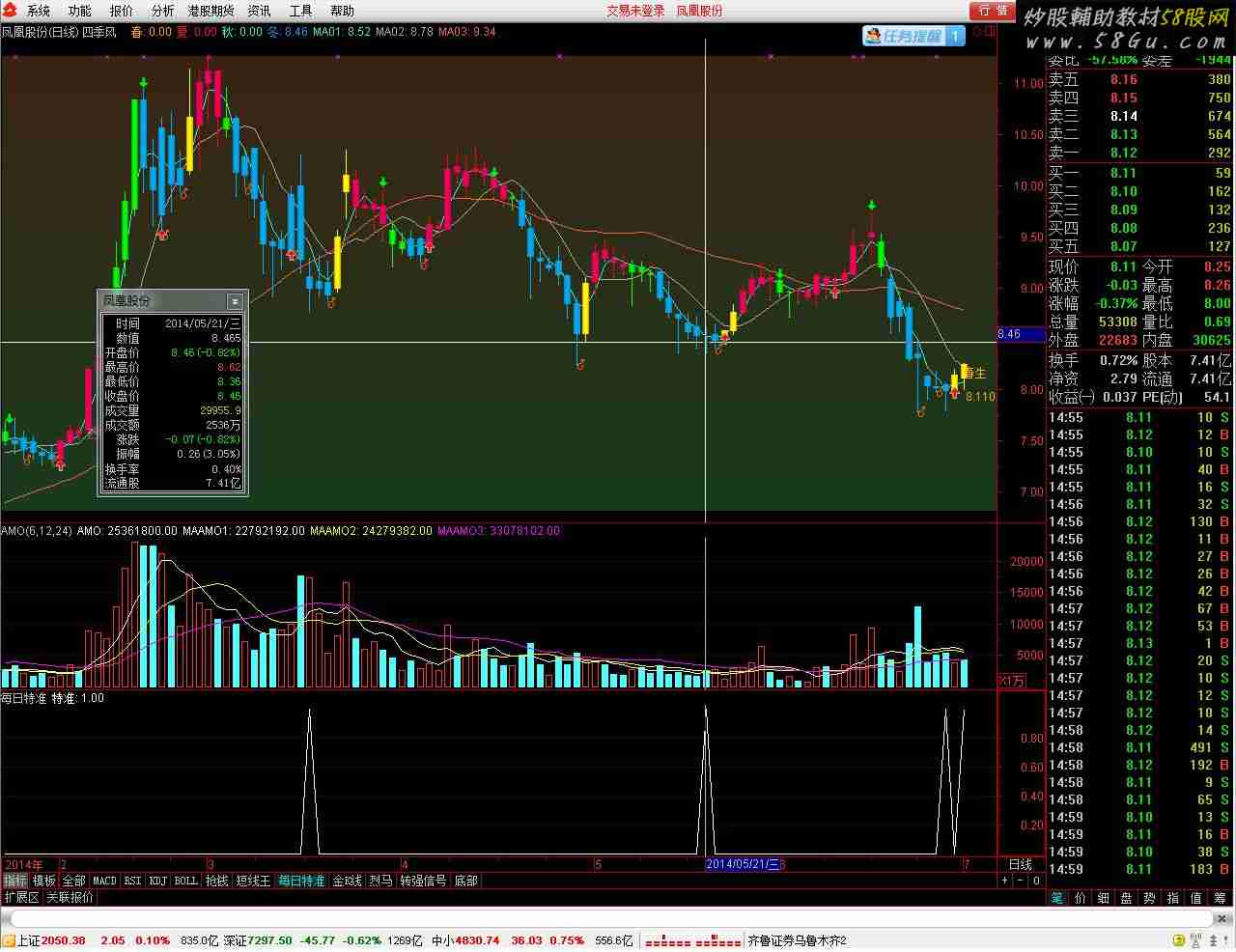
Task: Open the 港股期货 menu
Action: pyautogui.click(x=211, y=11)
